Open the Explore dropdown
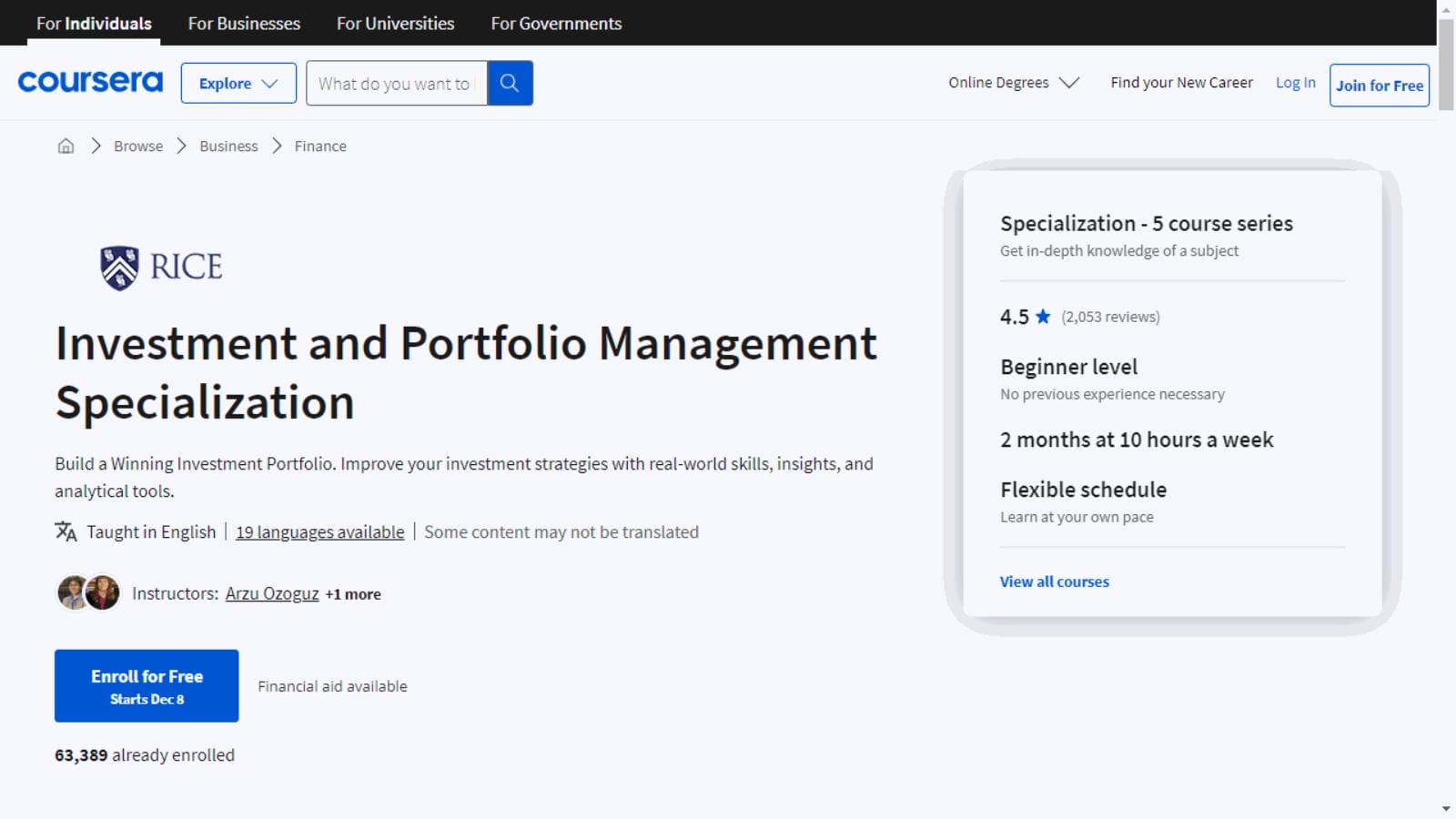The image size is (1456, 819). click(238, 83)
